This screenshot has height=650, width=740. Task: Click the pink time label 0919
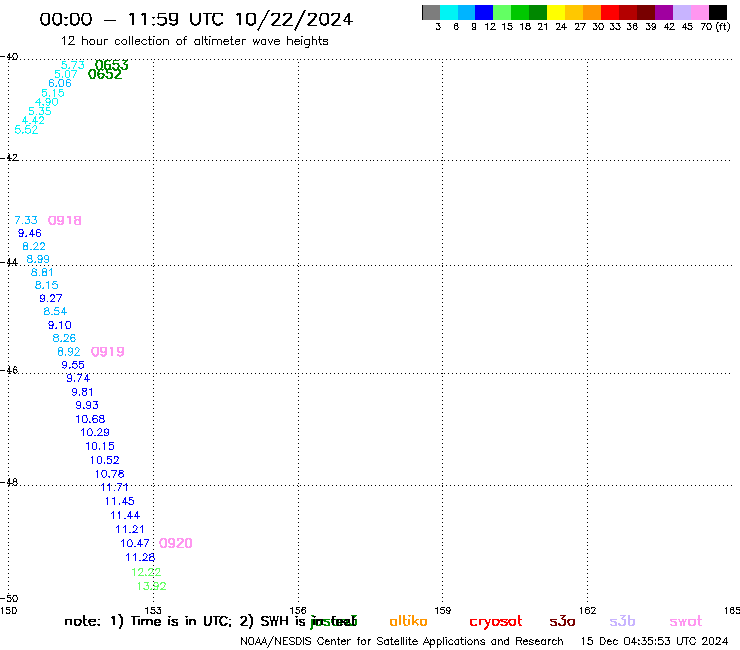(x=108, y=351)
